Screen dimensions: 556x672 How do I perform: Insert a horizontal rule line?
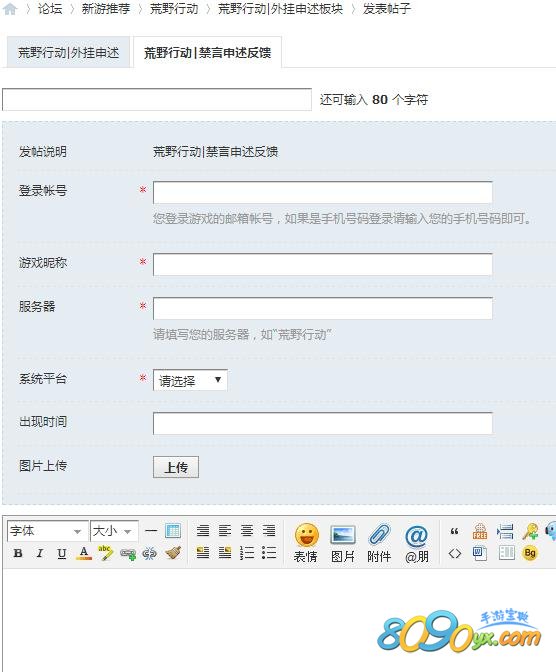tap(150, 531)
